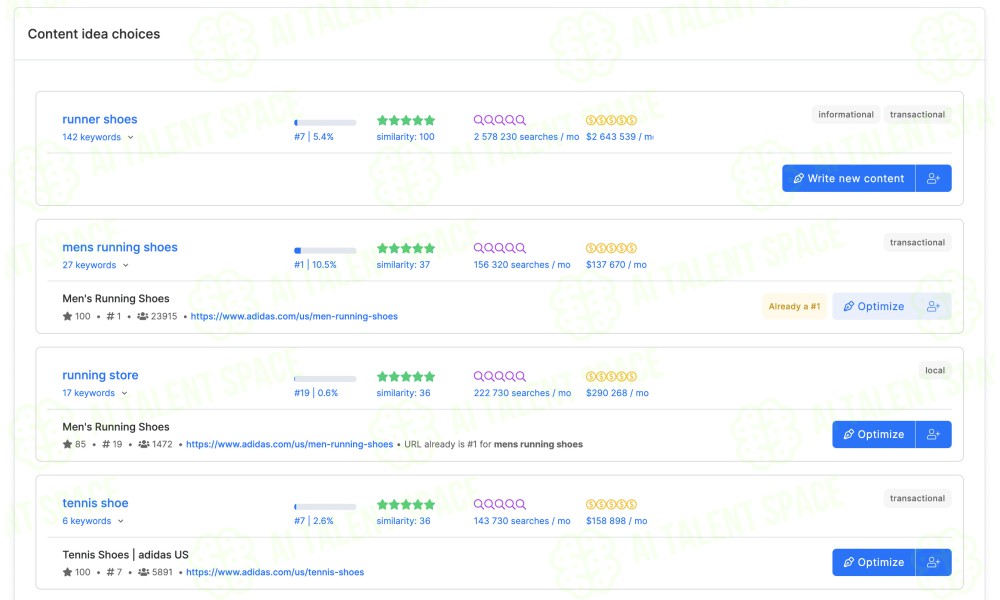Click the Optimize button for tennis shoe
The width and height of the screenshot is (1000, 600).
pyautogui.click(x=874, y=562)
